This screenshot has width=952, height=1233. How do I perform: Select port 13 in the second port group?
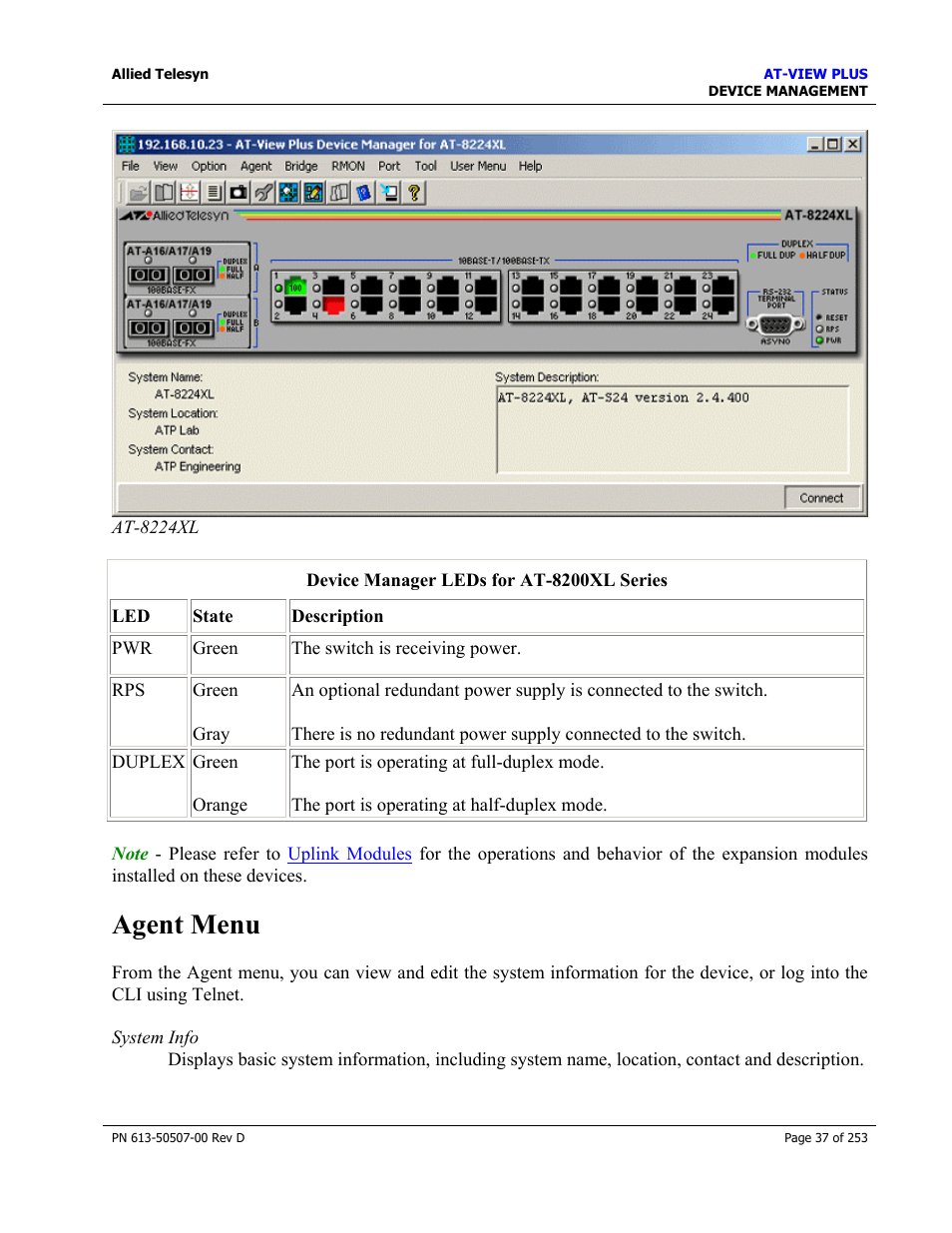[534, 288]
